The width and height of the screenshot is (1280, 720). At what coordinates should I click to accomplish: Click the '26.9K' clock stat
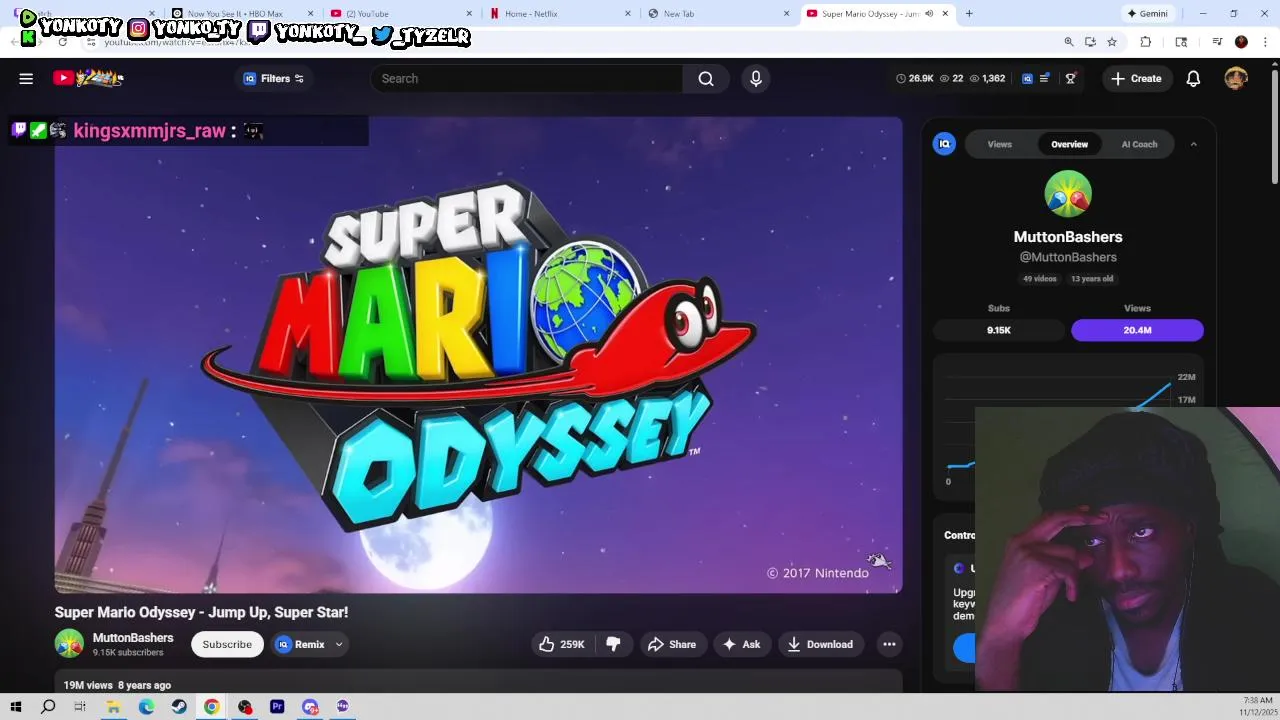915,78
